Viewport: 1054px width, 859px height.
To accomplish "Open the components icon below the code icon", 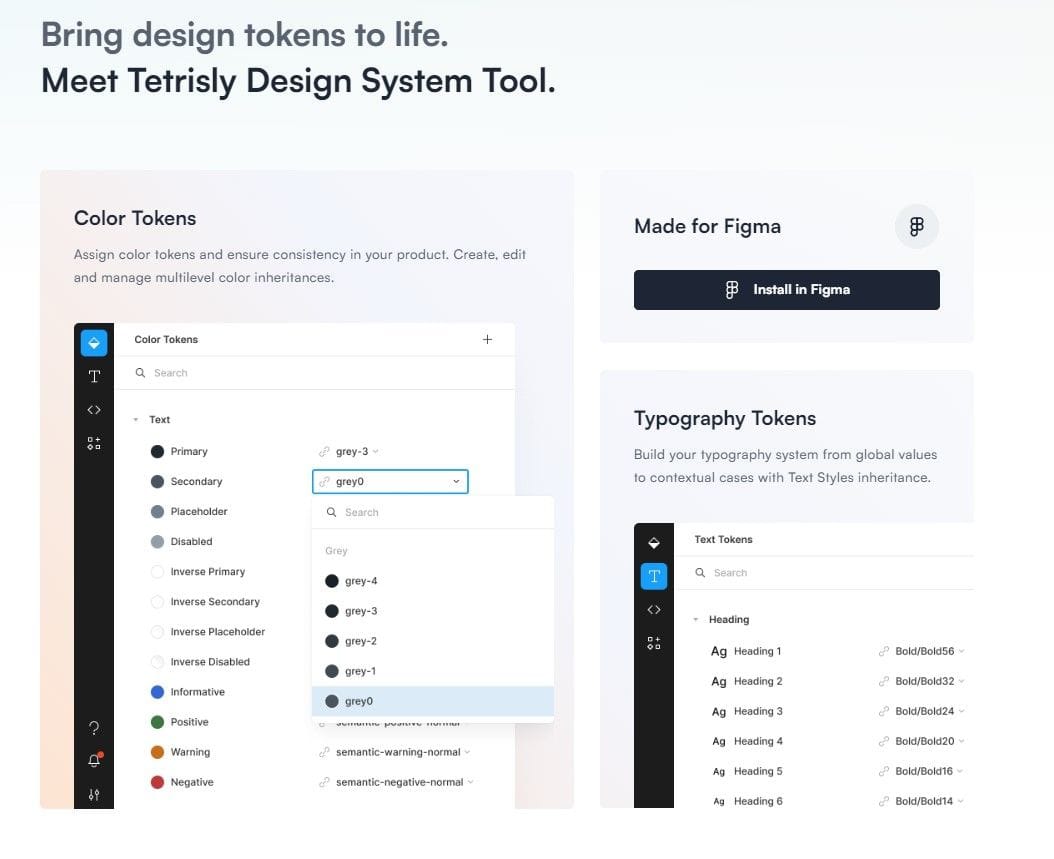I will (x=93, y=443).
